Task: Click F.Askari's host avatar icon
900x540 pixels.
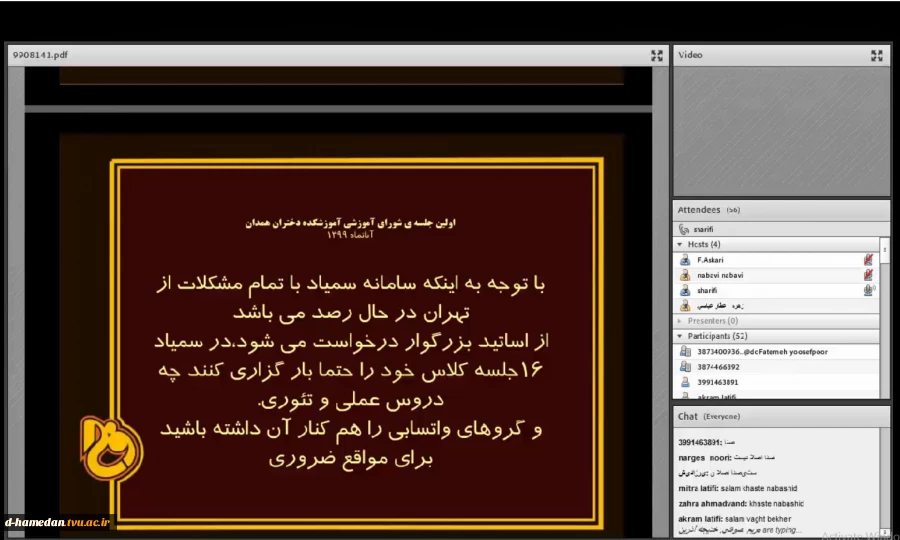Action: point(685,260)
